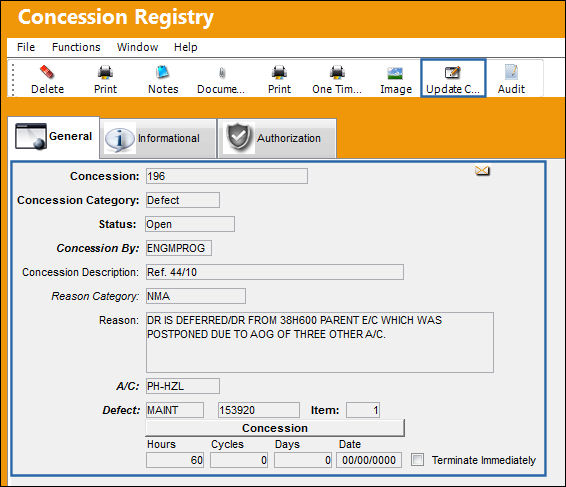Click the A/C field showing PH-HZL

point(183,386)
